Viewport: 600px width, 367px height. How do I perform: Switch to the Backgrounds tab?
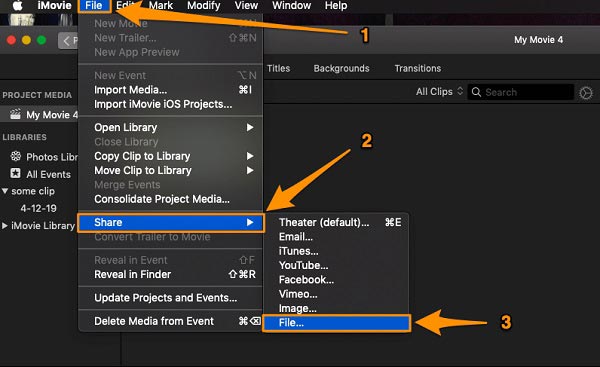[341, 69]
